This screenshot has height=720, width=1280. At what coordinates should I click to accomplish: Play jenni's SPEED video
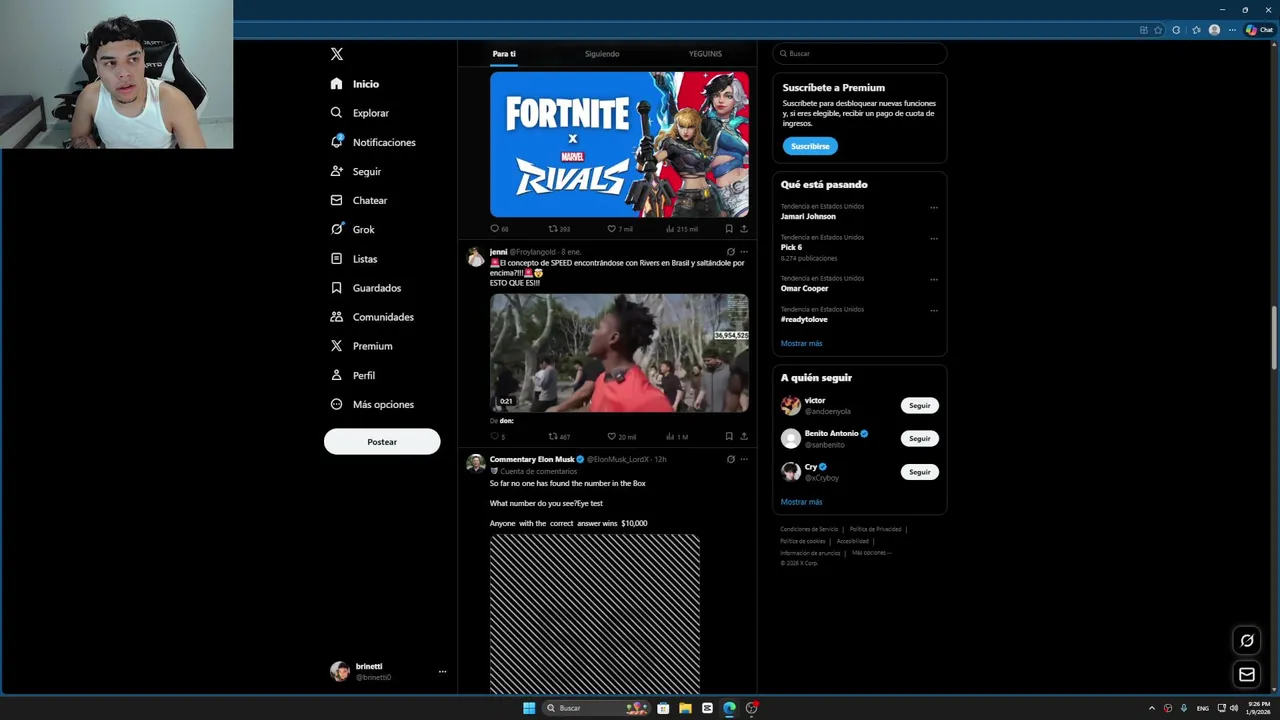click(619, 353)
